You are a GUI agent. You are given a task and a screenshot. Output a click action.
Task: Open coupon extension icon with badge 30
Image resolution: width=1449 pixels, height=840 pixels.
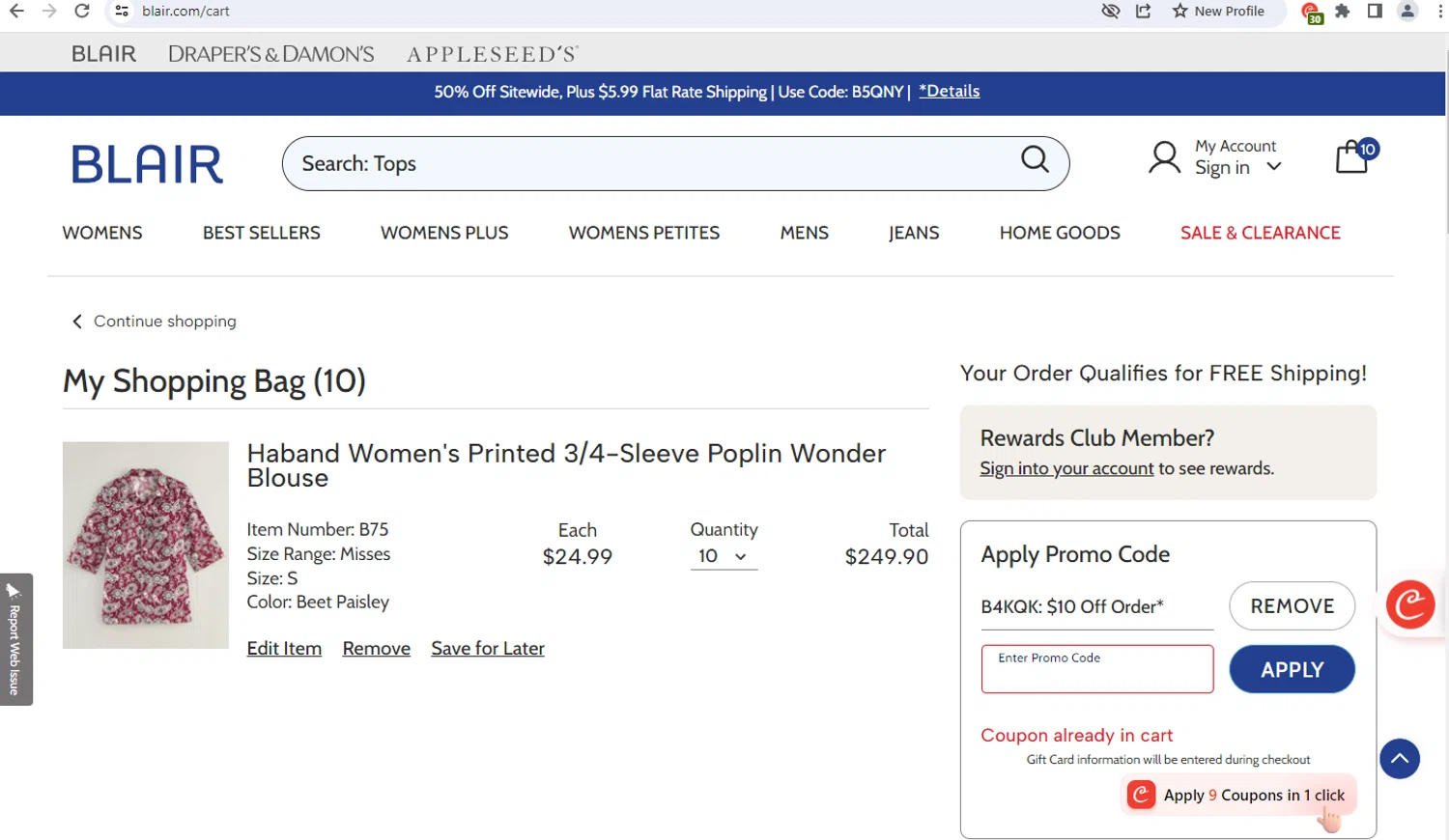pyautogui.click(x=1312, y=13)
